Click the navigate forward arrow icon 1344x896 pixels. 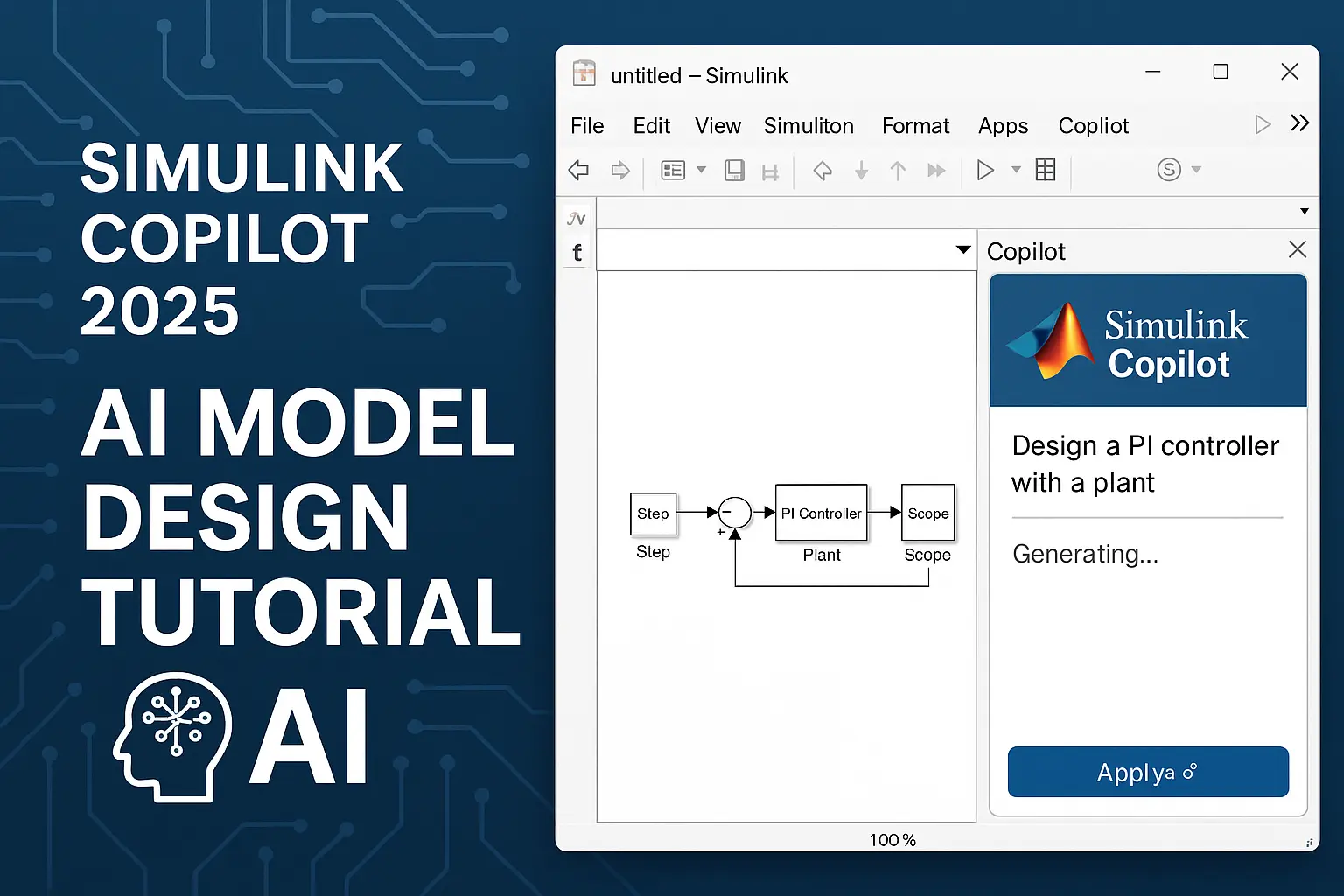621,170
